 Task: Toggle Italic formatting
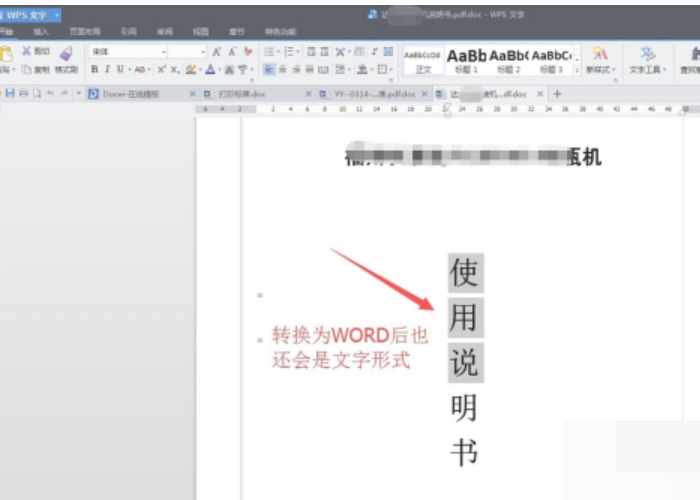[107, 69]
